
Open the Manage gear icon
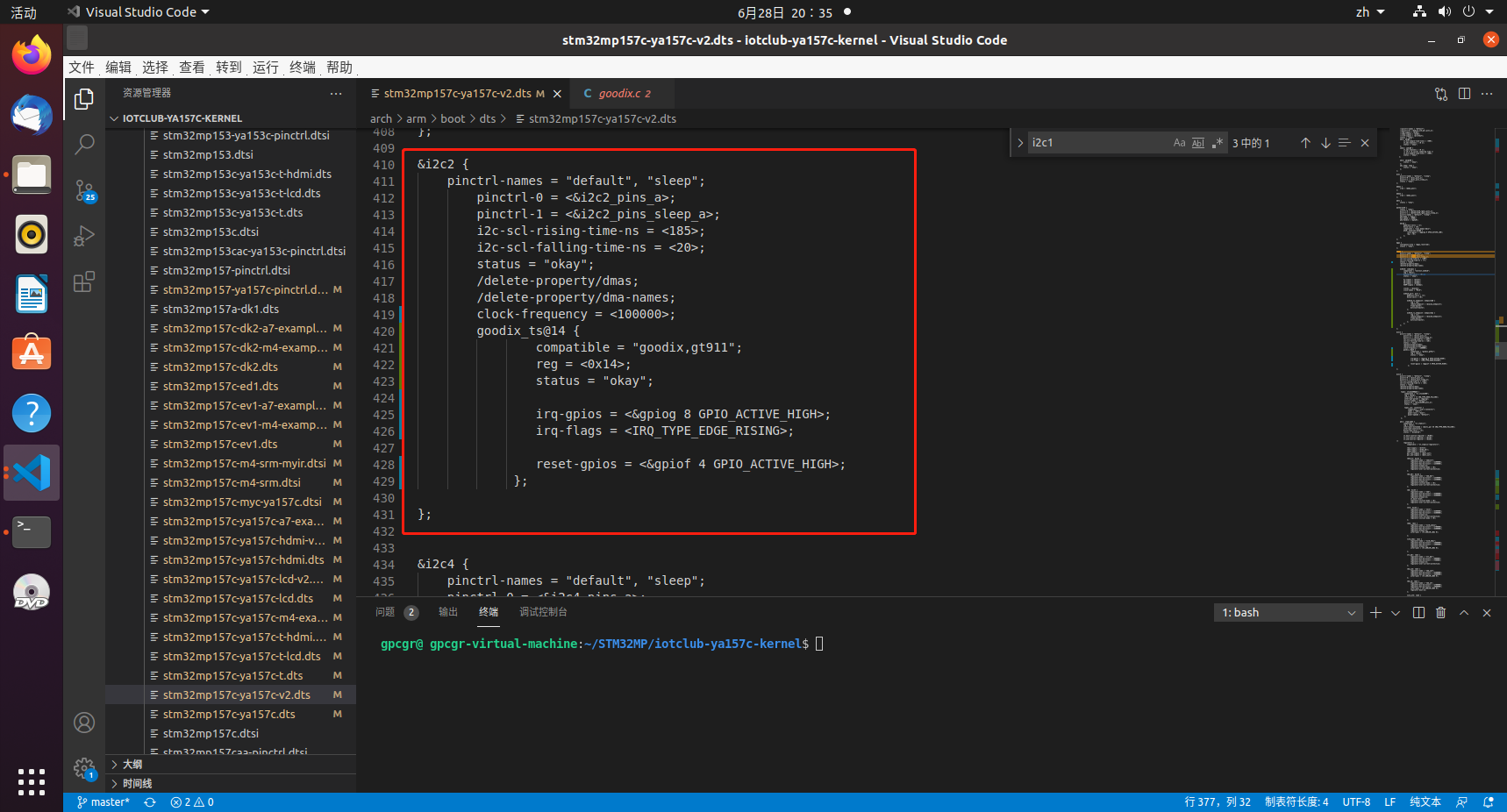click(84, 769)
